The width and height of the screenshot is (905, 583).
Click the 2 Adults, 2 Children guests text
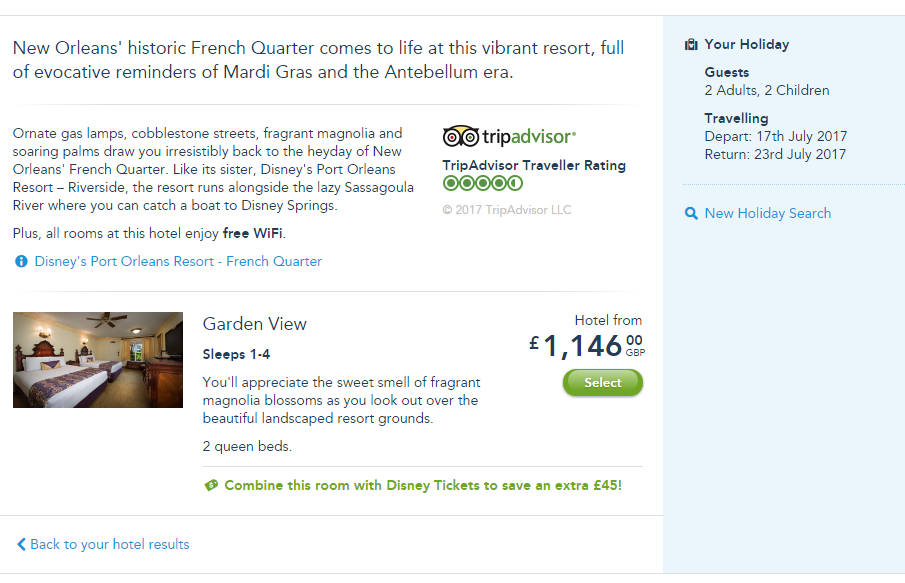pos(767,91)
